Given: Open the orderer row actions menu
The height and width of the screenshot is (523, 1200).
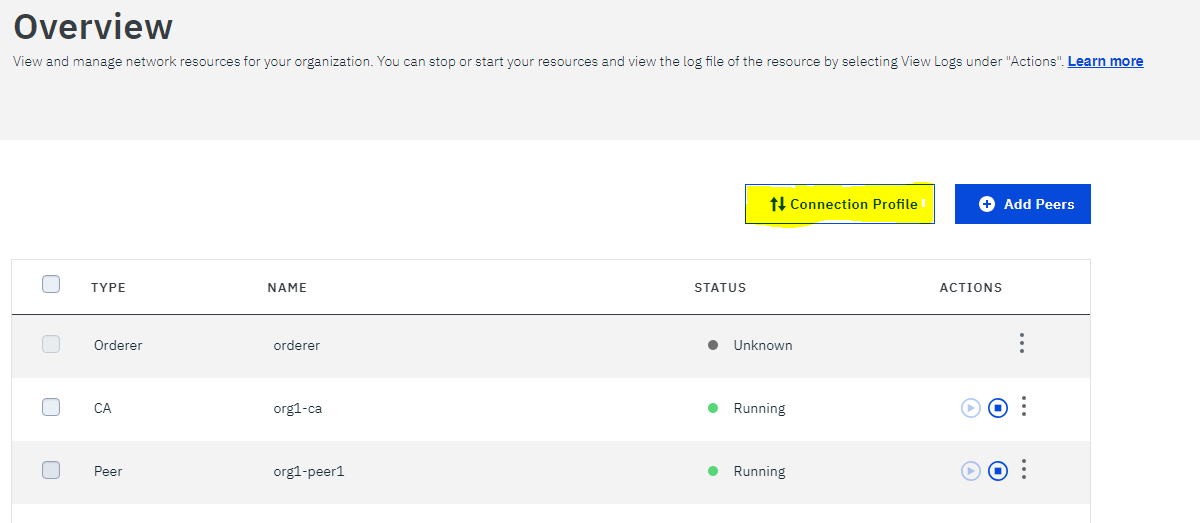Looking at the screenshot, I should click(1021, 344).
